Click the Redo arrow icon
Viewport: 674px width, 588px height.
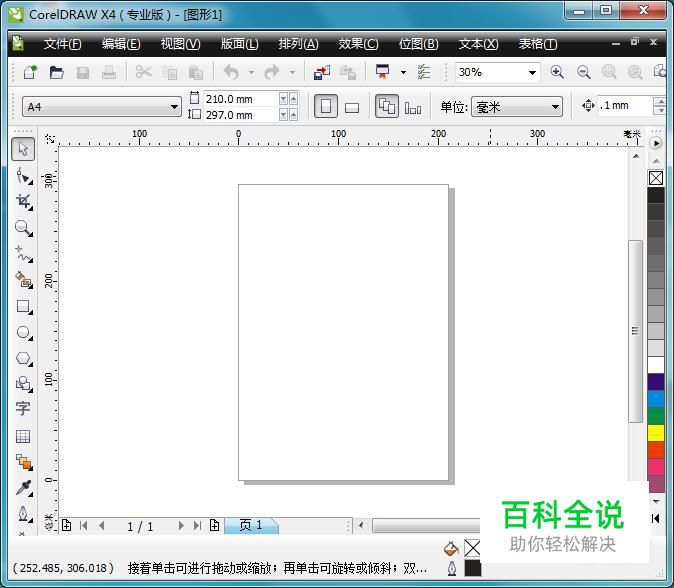click(x=272, y=72)
